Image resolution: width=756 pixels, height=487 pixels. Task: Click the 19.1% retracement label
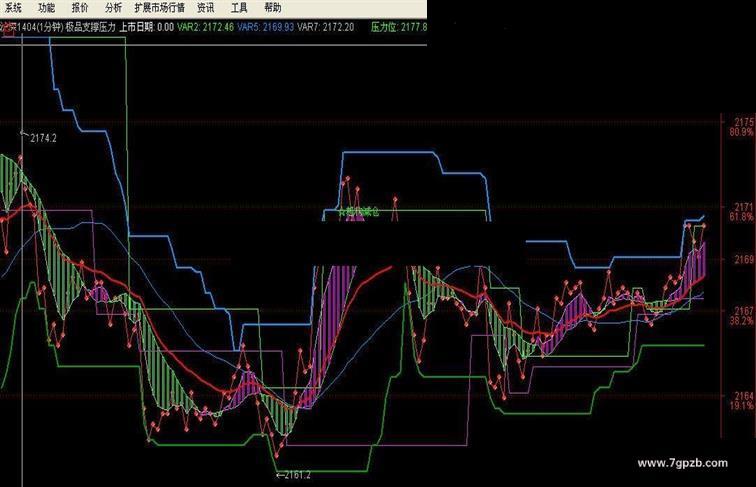[742, 406]
